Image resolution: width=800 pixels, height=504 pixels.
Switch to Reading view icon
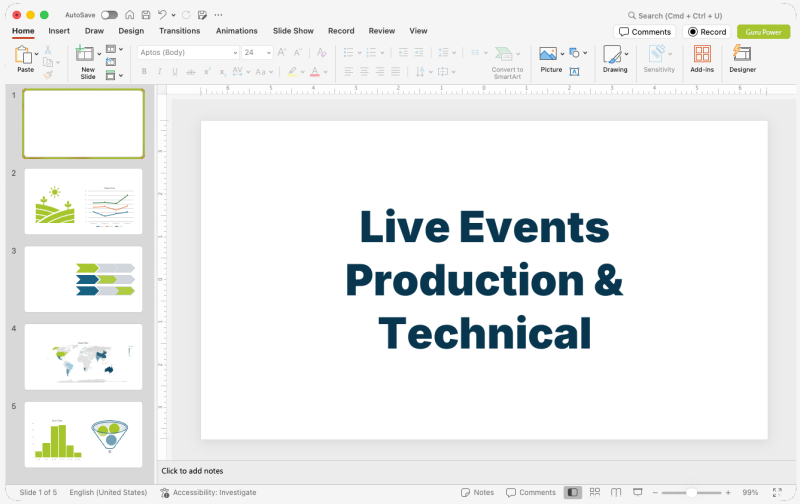[616, 492]
